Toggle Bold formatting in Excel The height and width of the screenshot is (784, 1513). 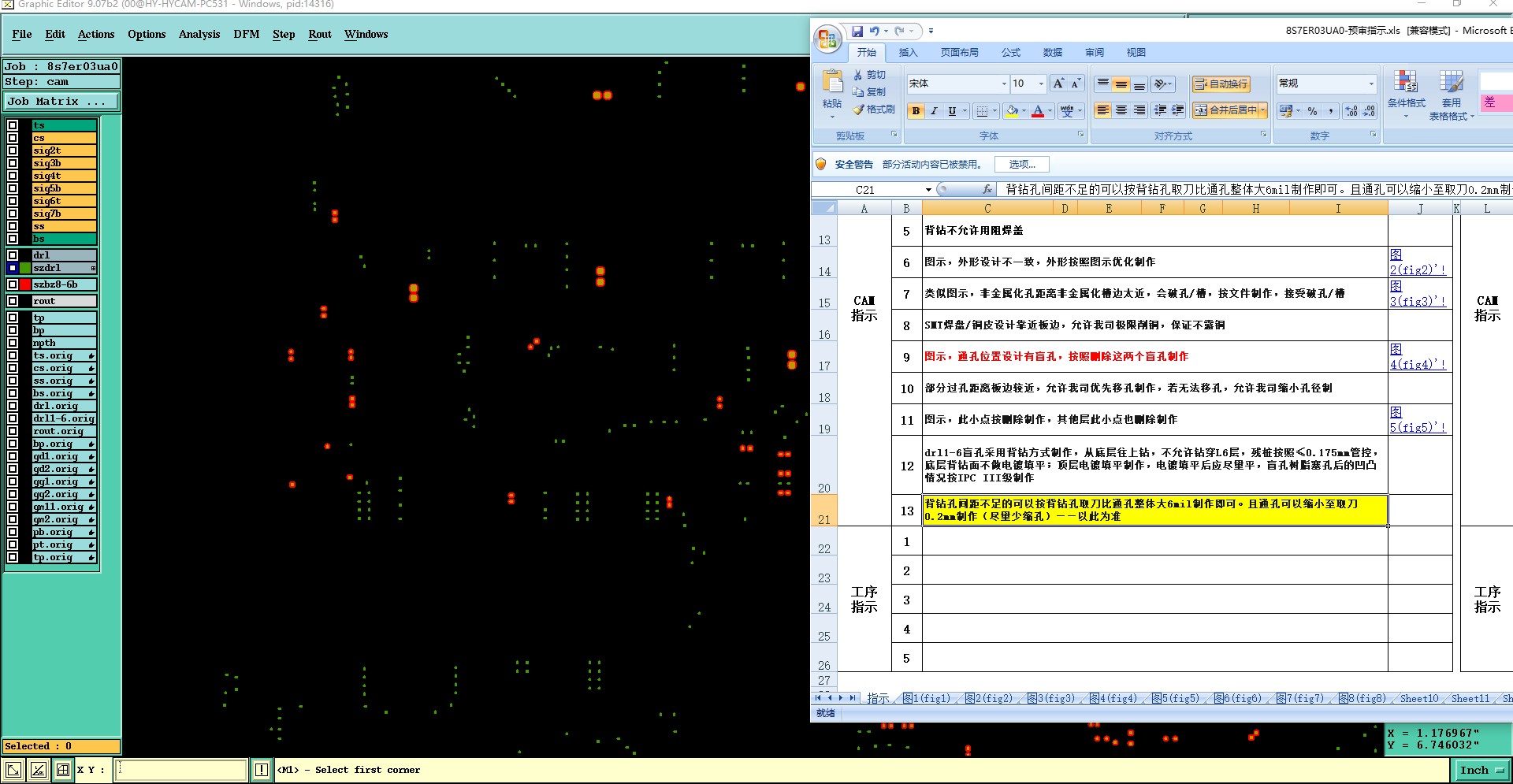coord(916,111)
